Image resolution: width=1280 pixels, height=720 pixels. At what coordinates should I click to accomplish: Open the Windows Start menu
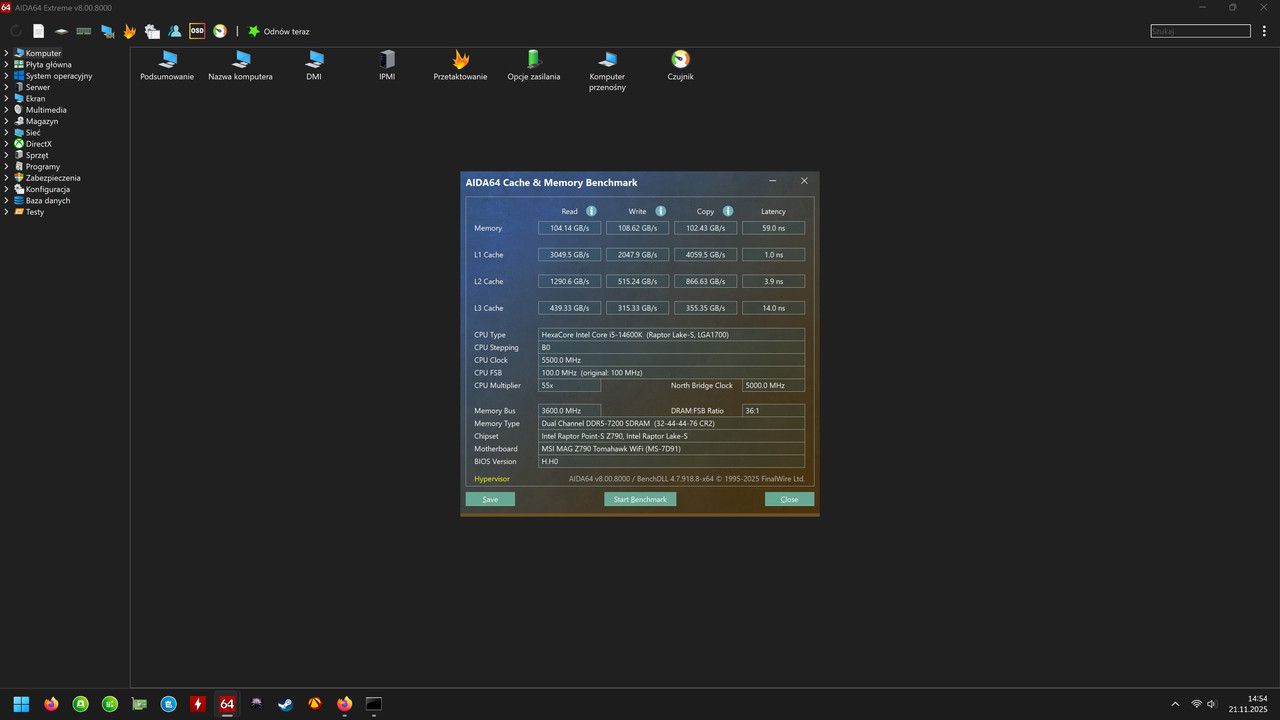[x=21, y=704]
